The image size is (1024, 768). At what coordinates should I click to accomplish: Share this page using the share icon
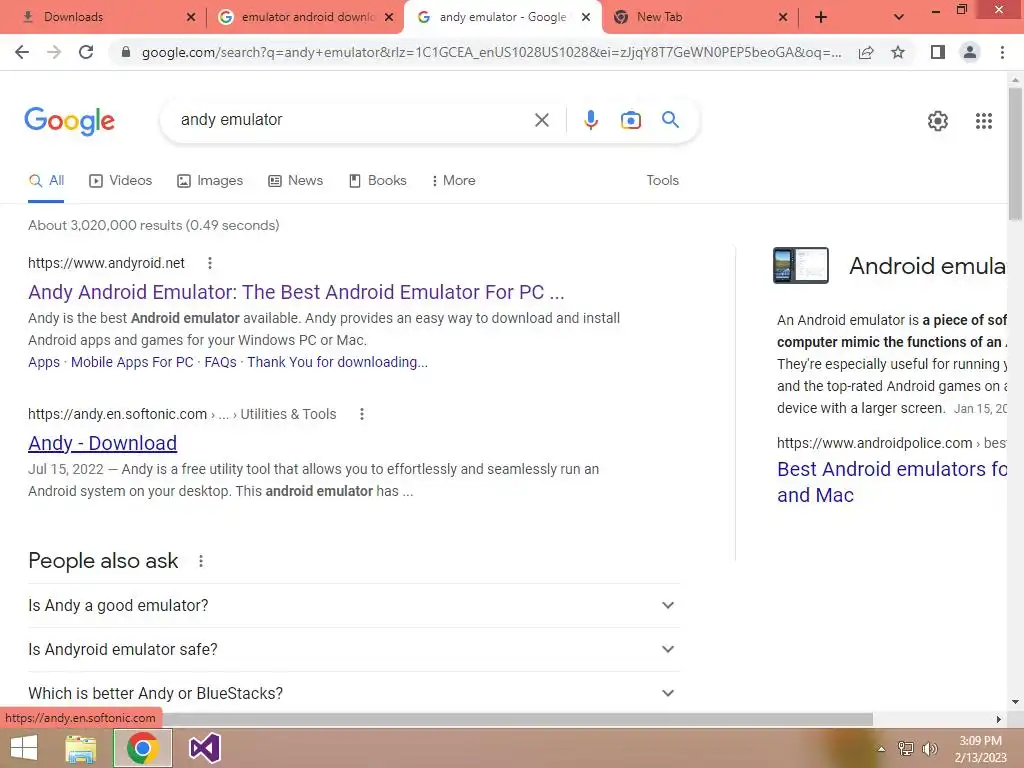pyautogui.click(x=866, y=52)
